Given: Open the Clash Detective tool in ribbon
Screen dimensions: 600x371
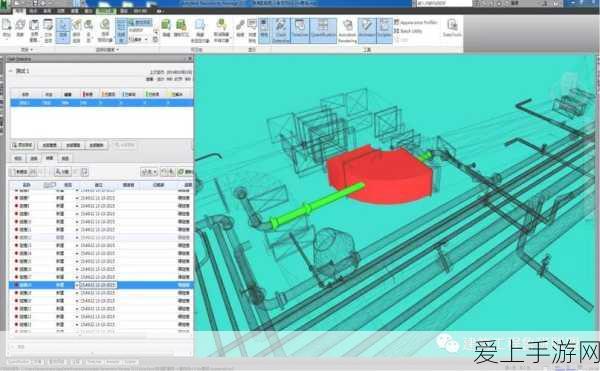Looking at the screenshot, I should point(281,30).
